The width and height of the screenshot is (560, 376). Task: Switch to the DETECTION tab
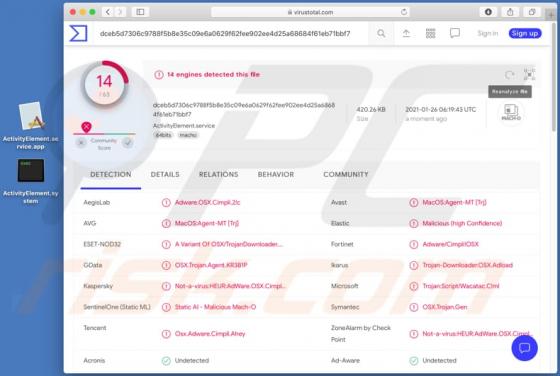110,174
